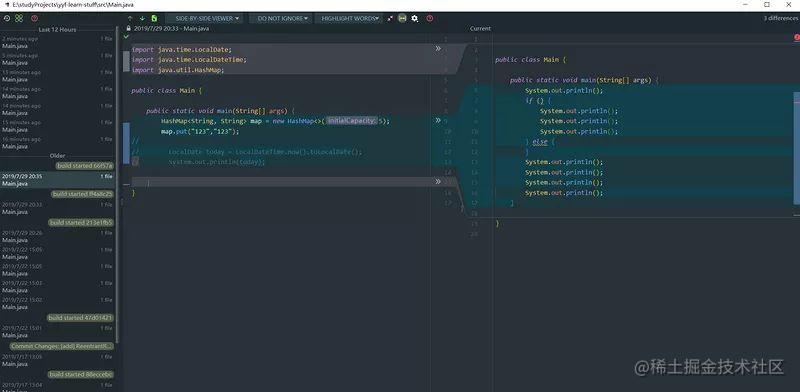This screenshot has height=392, width=800.
Task: Open the Do not ignore dropdown
Action: click(282, 18)
